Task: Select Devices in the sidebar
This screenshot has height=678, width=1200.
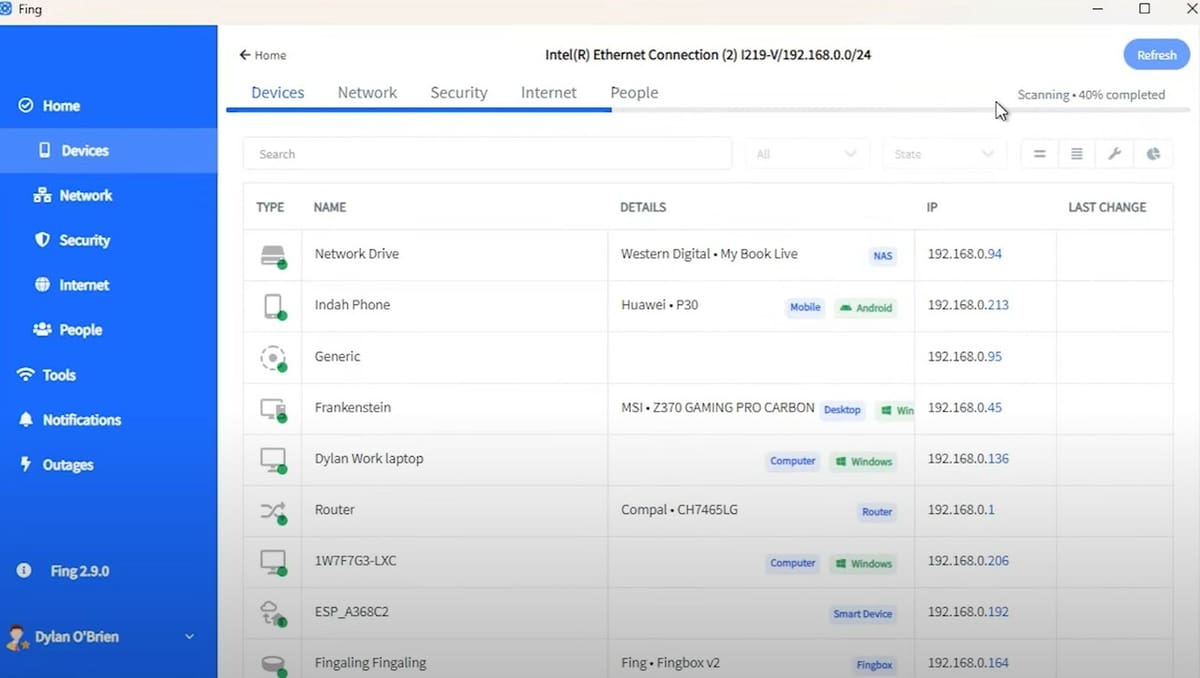Action: pyautogui.click(x=108, y=150)
